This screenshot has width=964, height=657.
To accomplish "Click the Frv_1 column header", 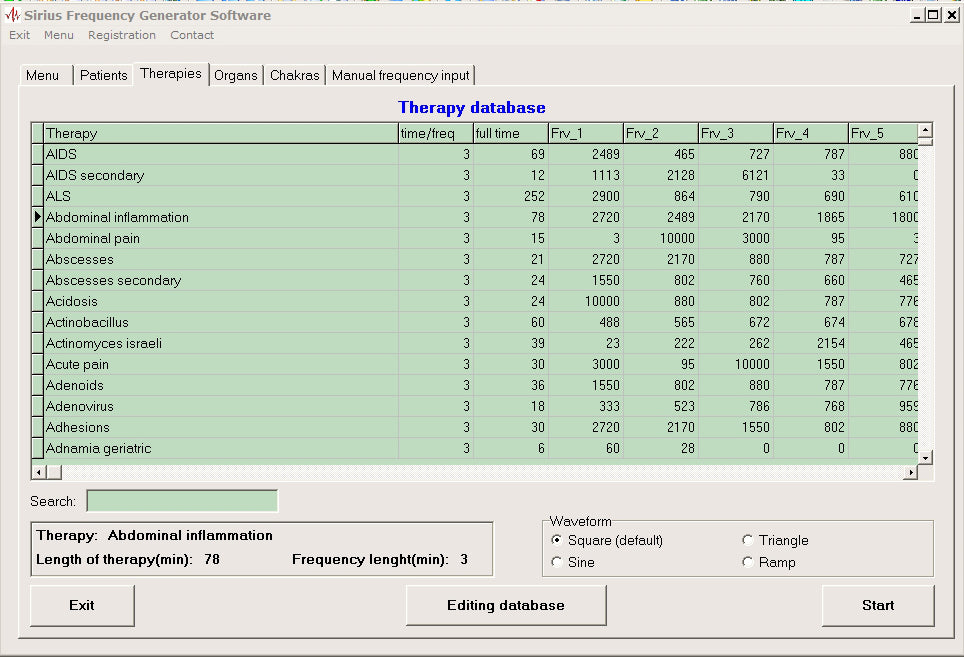I will [586, 133].
